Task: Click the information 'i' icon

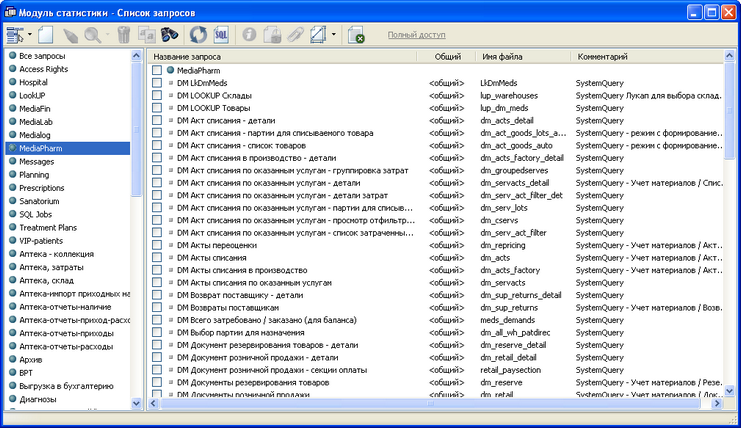Action: 249,34
